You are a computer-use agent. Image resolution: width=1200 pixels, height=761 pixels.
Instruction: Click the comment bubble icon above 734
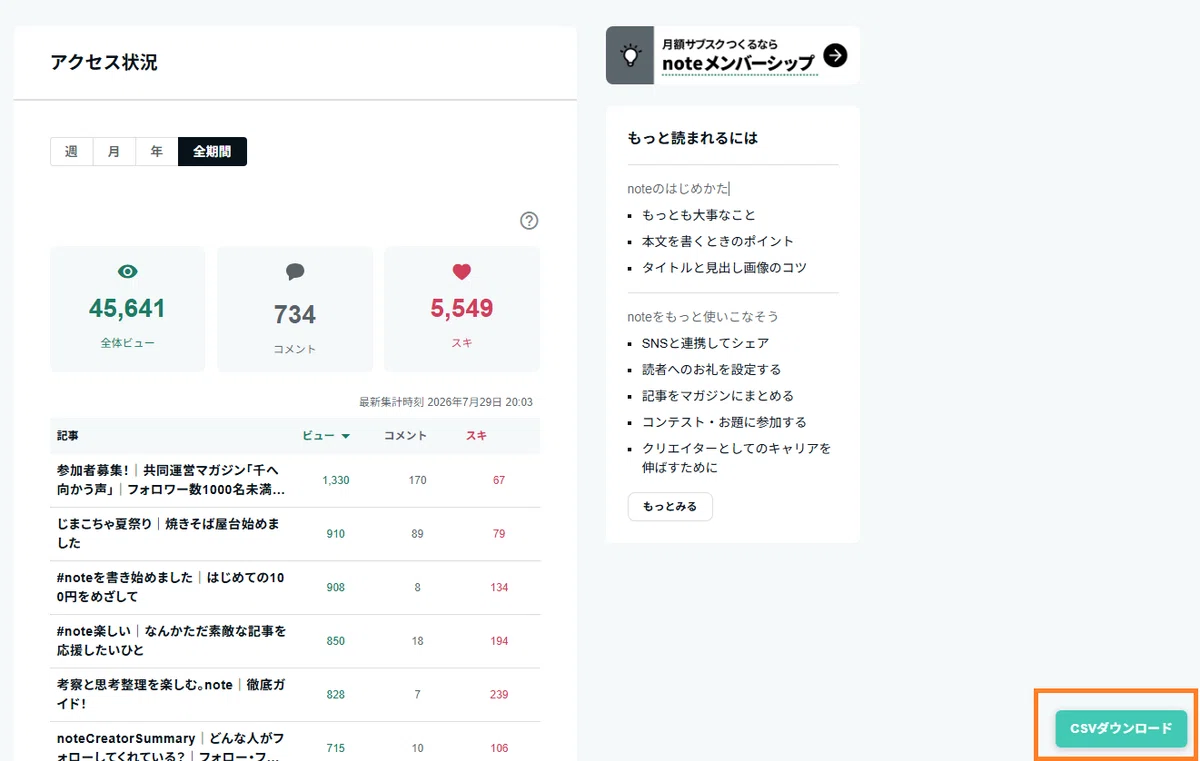(295, 272)
